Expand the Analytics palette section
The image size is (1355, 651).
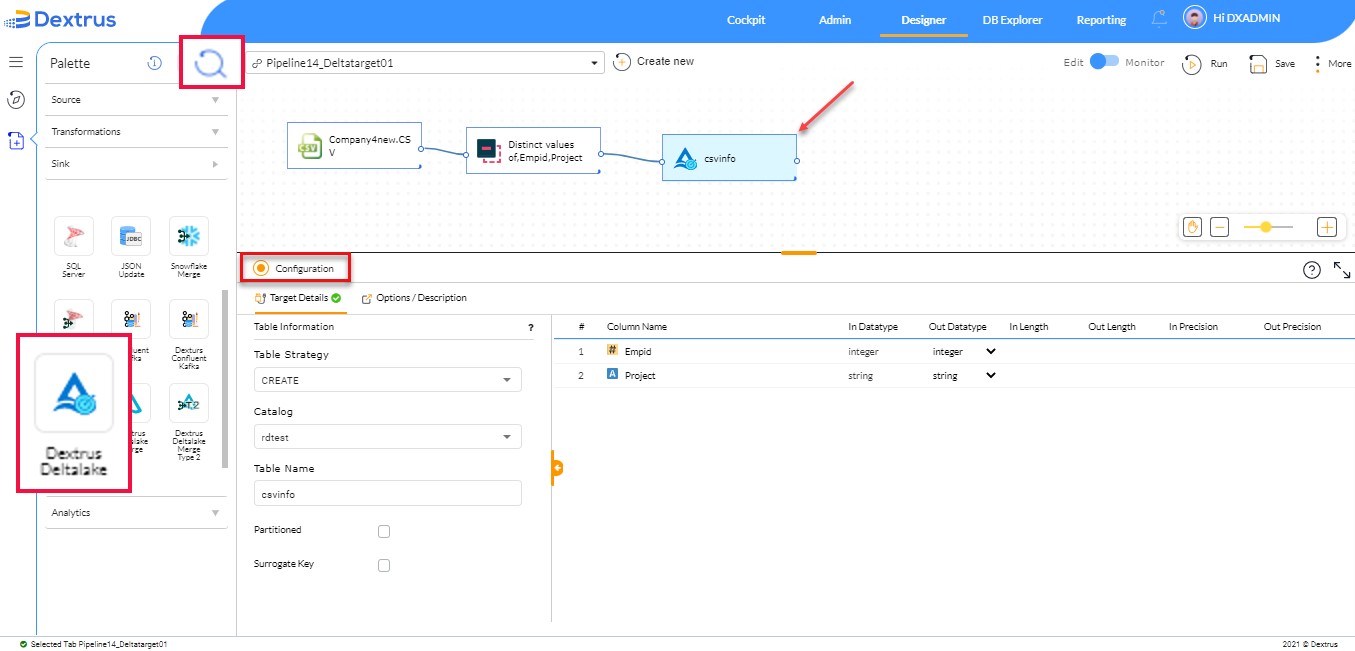pos(136,513)
